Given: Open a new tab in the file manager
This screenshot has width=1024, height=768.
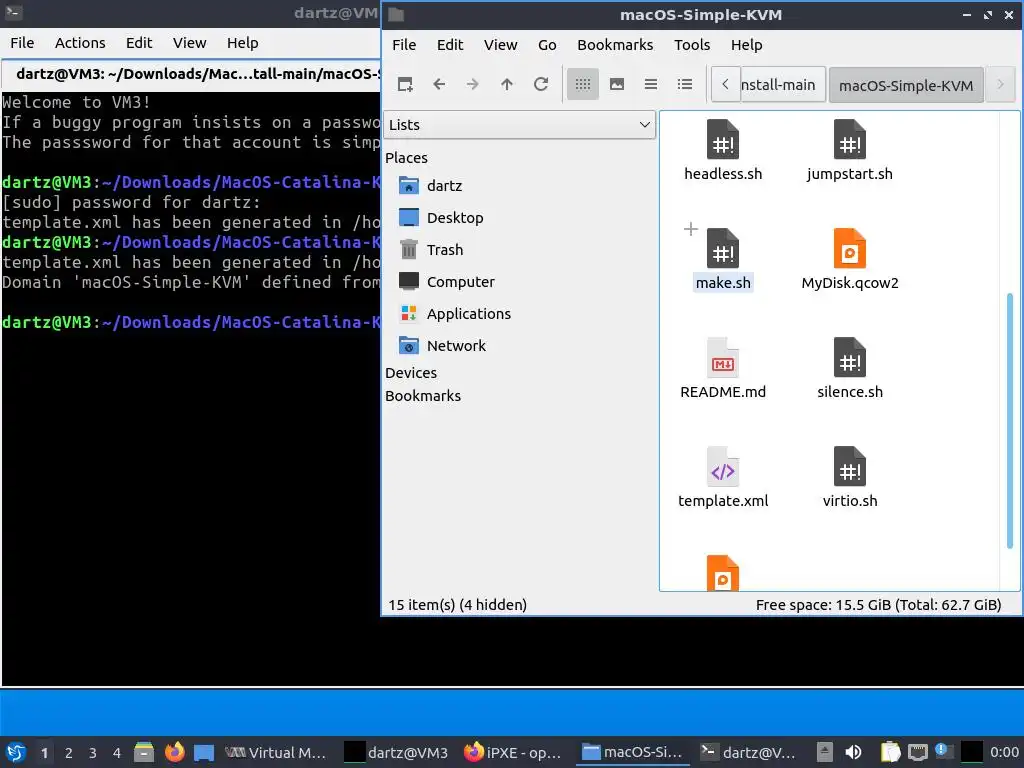Looking at the screenshot, I should [x=405, y=84].
